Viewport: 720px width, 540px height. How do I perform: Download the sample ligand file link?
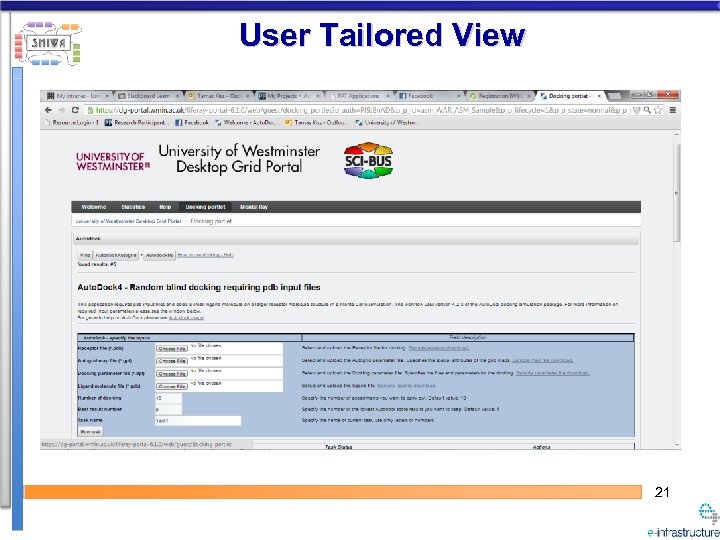[x=406, y=386]
